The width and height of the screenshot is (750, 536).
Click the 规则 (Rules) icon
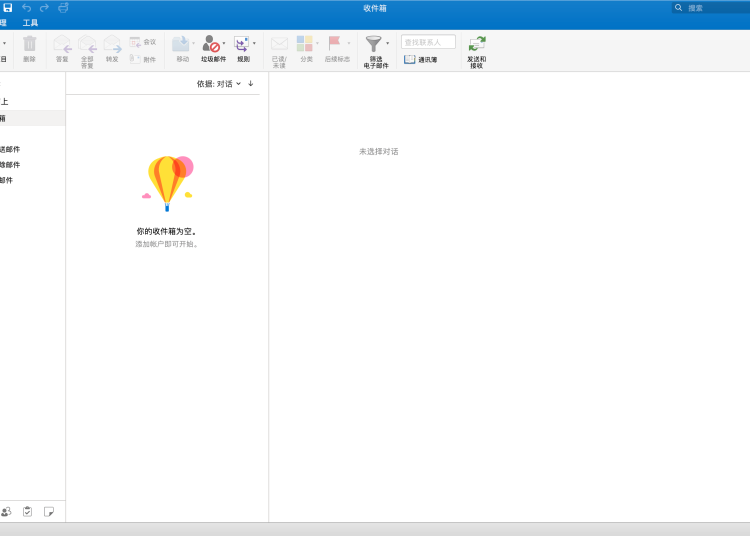pyautogui.click(x=242, y=44)
